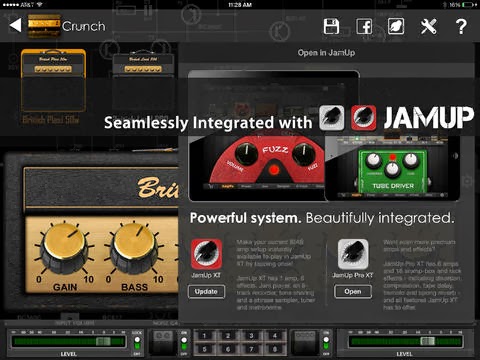This screenshot has height=360, width=480.
Task: Select preset slot 4
Action: (x=275, y=335)
